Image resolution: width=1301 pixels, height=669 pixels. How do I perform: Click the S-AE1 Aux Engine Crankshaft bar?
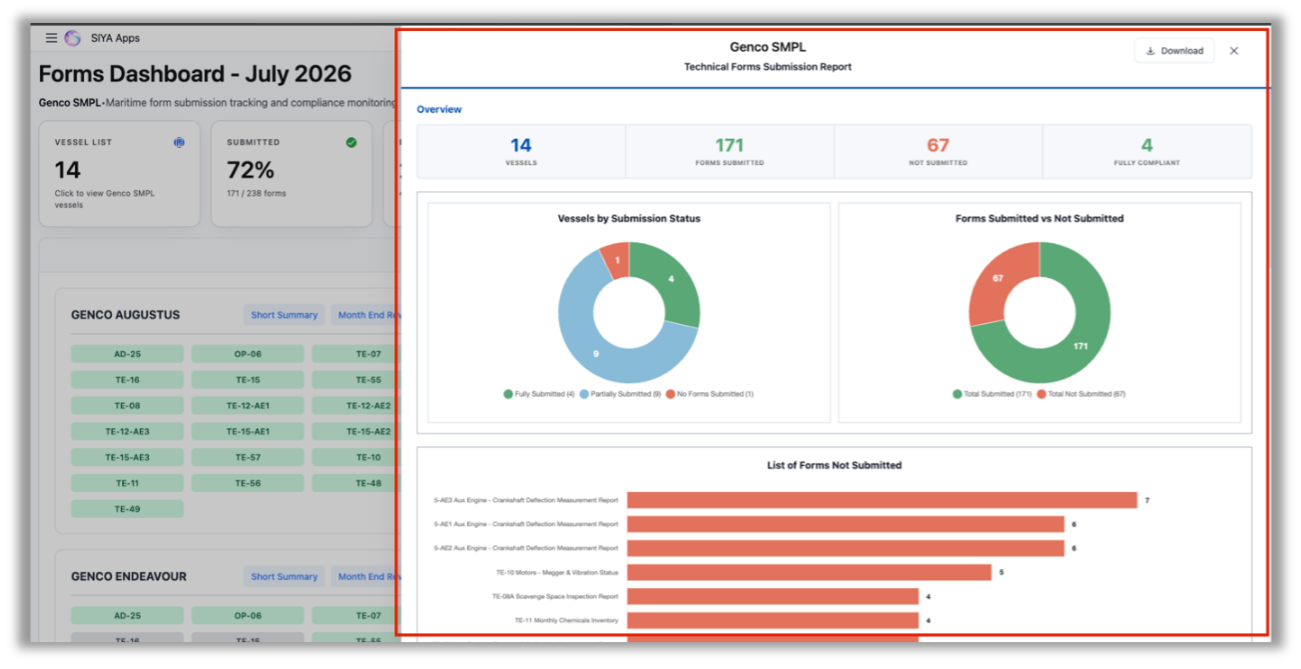846,524
